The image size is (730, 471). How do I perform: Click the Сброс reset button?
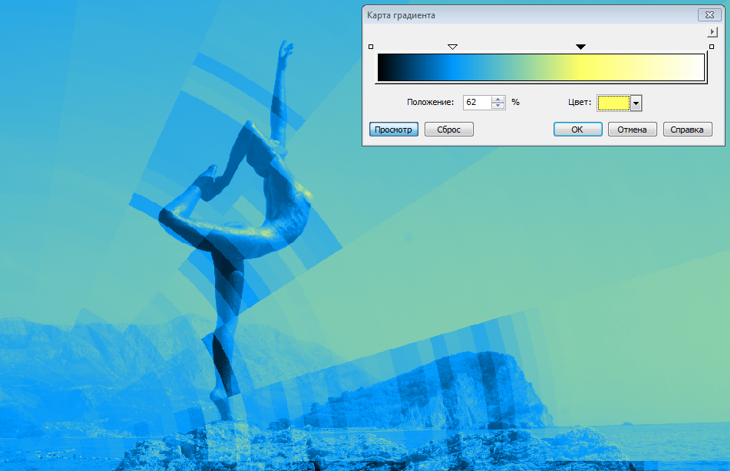coord(449,129)
